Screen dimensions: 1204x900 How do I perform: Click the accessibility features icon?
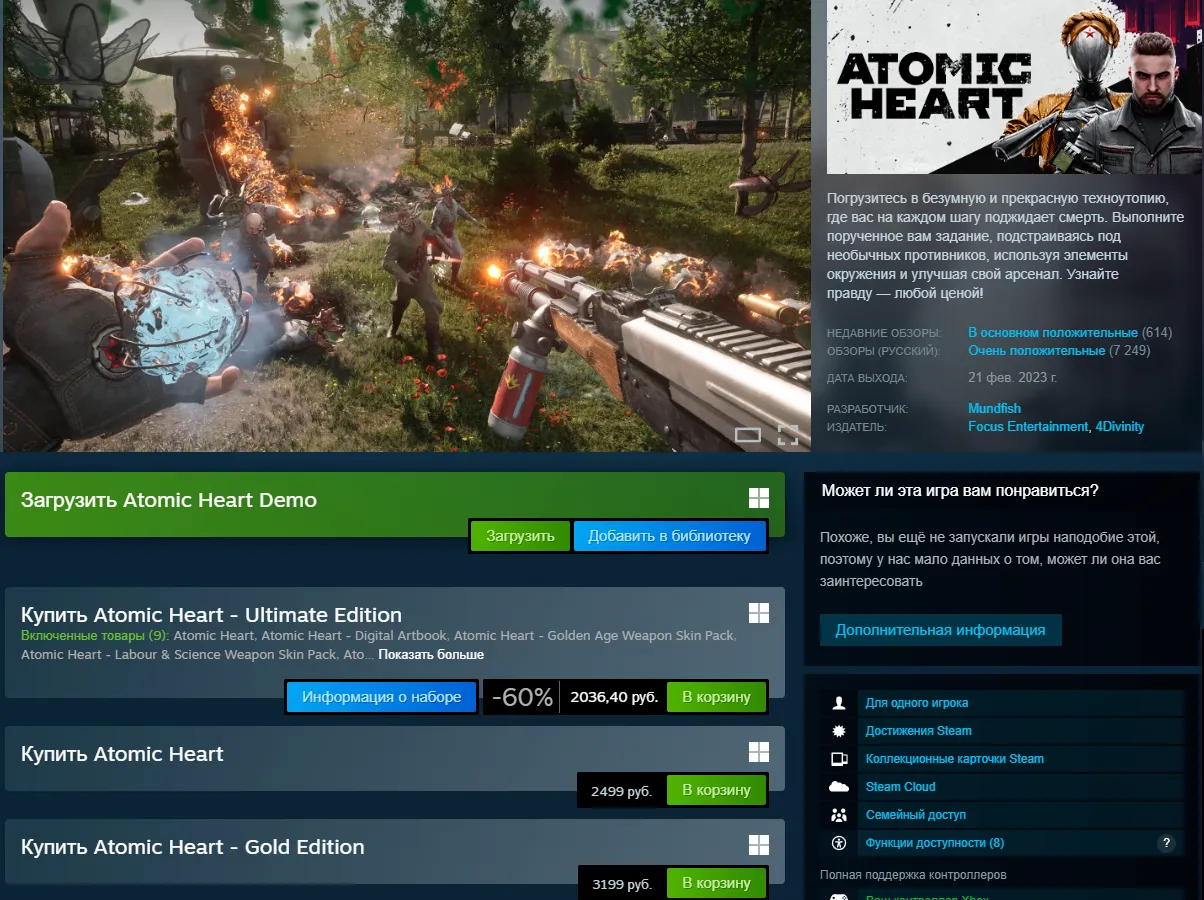click(839, 843)
